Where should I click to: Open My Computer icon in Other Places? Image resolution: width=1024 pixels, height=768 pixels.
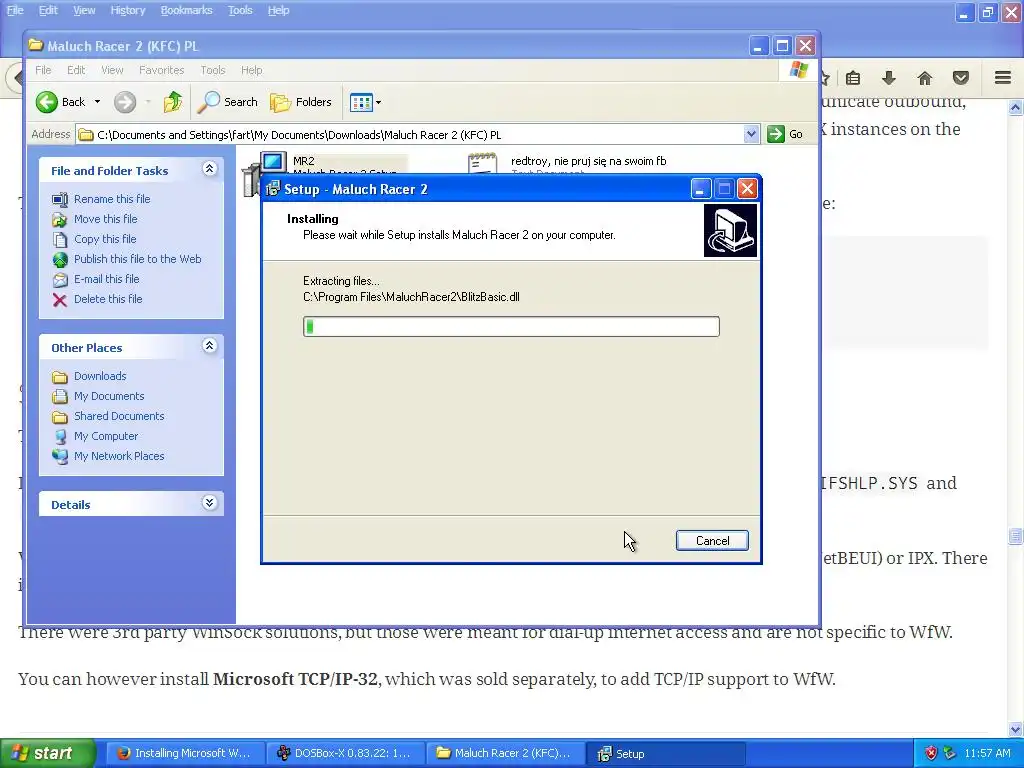[60, 436]
